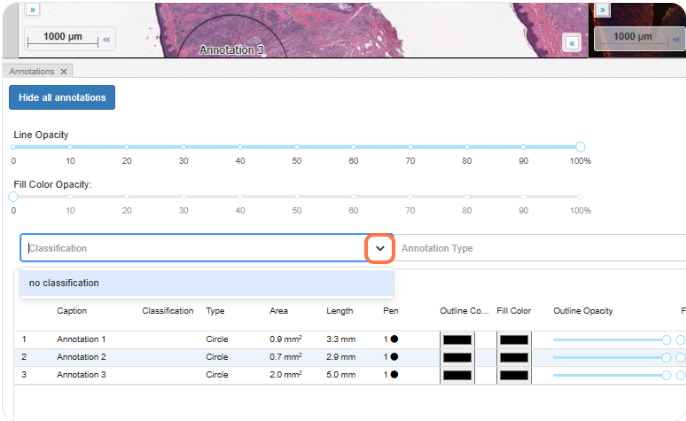Click the pen dot for Annotation 2
This screenshot has width=686, height=421.
[x=393, y=357]
